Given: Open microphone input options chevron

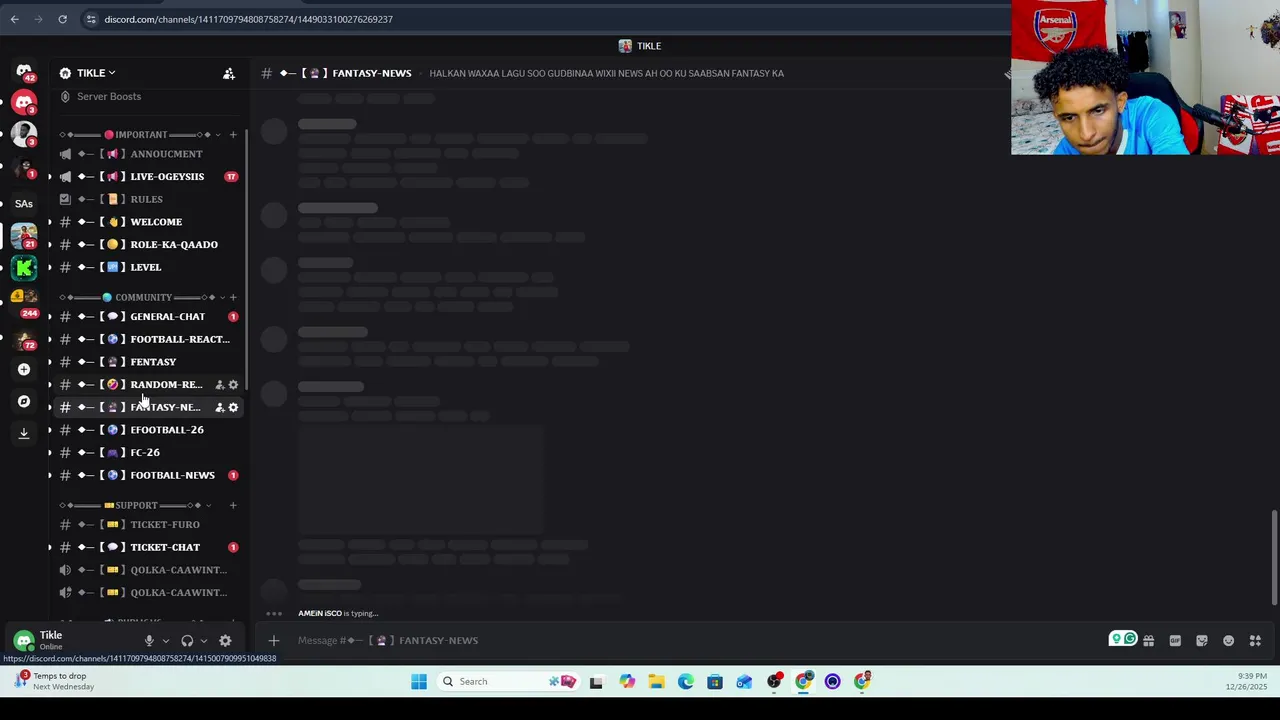Looking at the screenshot, I should tap(166, 641).
